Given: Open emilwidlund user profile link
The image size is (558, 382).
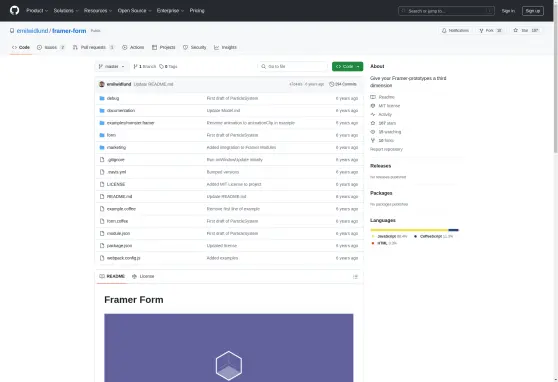Looking at the screenshot, I should pyautogui.click(x=32, y=31).
